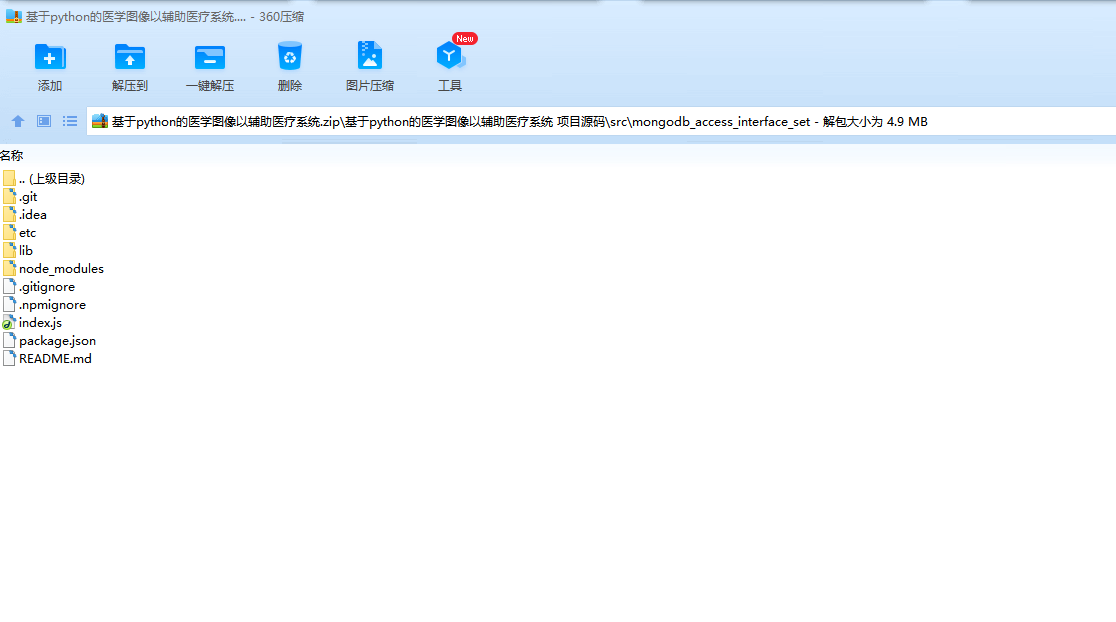
Task: Select the package.json file
Action: coord(50,341)
